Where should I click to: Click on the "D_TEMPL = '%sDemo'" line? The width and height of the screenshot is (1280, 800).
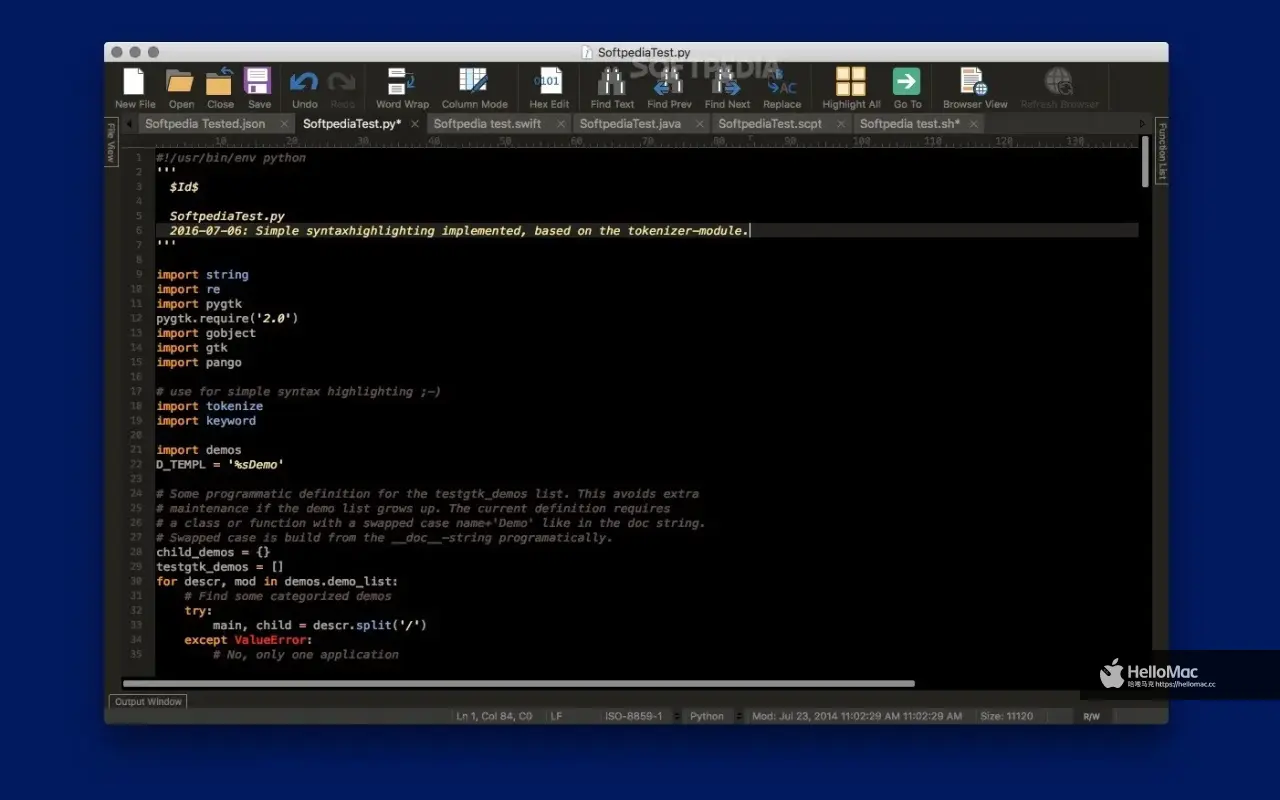(220, 465)
